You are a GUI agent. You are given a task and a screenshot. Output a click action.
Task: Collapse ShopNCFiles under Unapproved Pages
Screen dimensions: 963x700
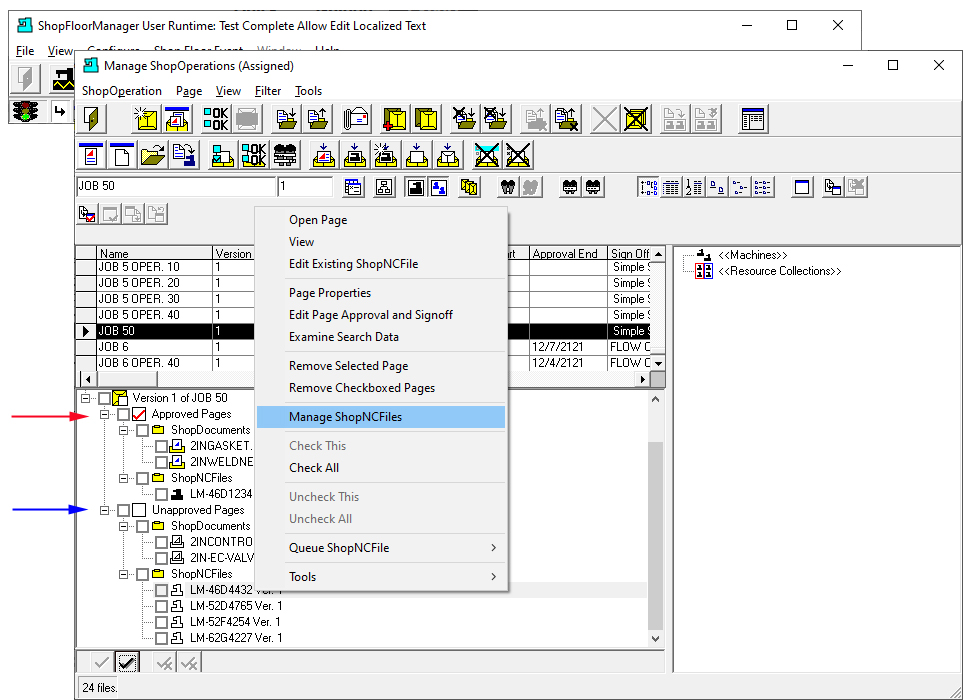123,574
